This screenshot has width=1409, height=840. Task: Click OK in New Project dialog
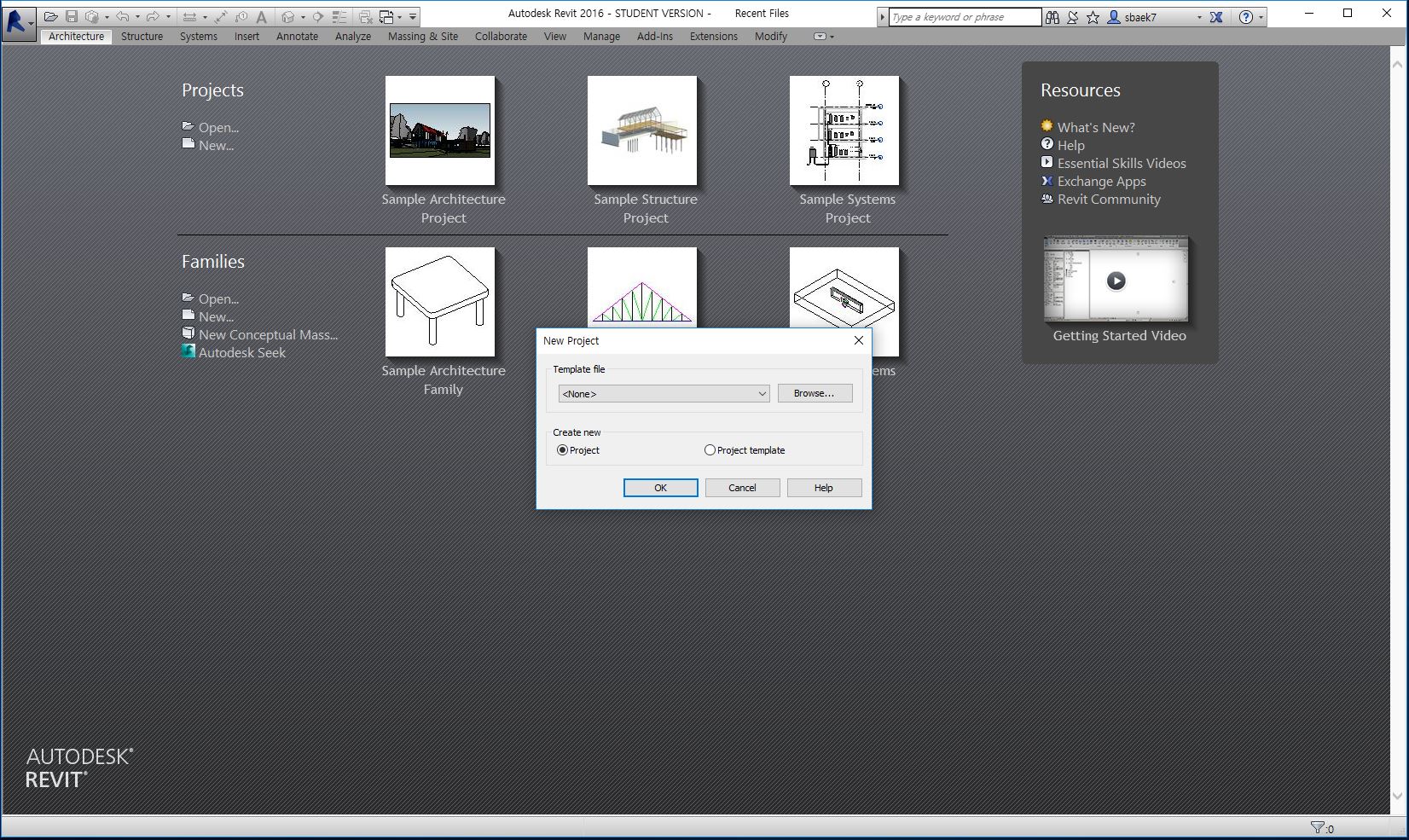pyautogui.click(x=660, y=488)
